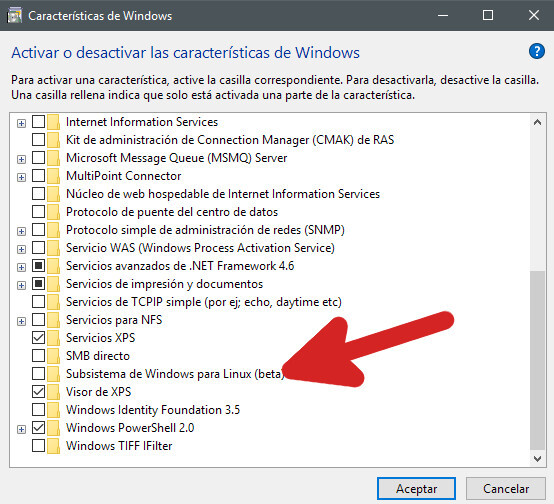This screenshot has height=504, width=554.
Task: Click the features list scrollbar thumb
Action: (537, 360)
